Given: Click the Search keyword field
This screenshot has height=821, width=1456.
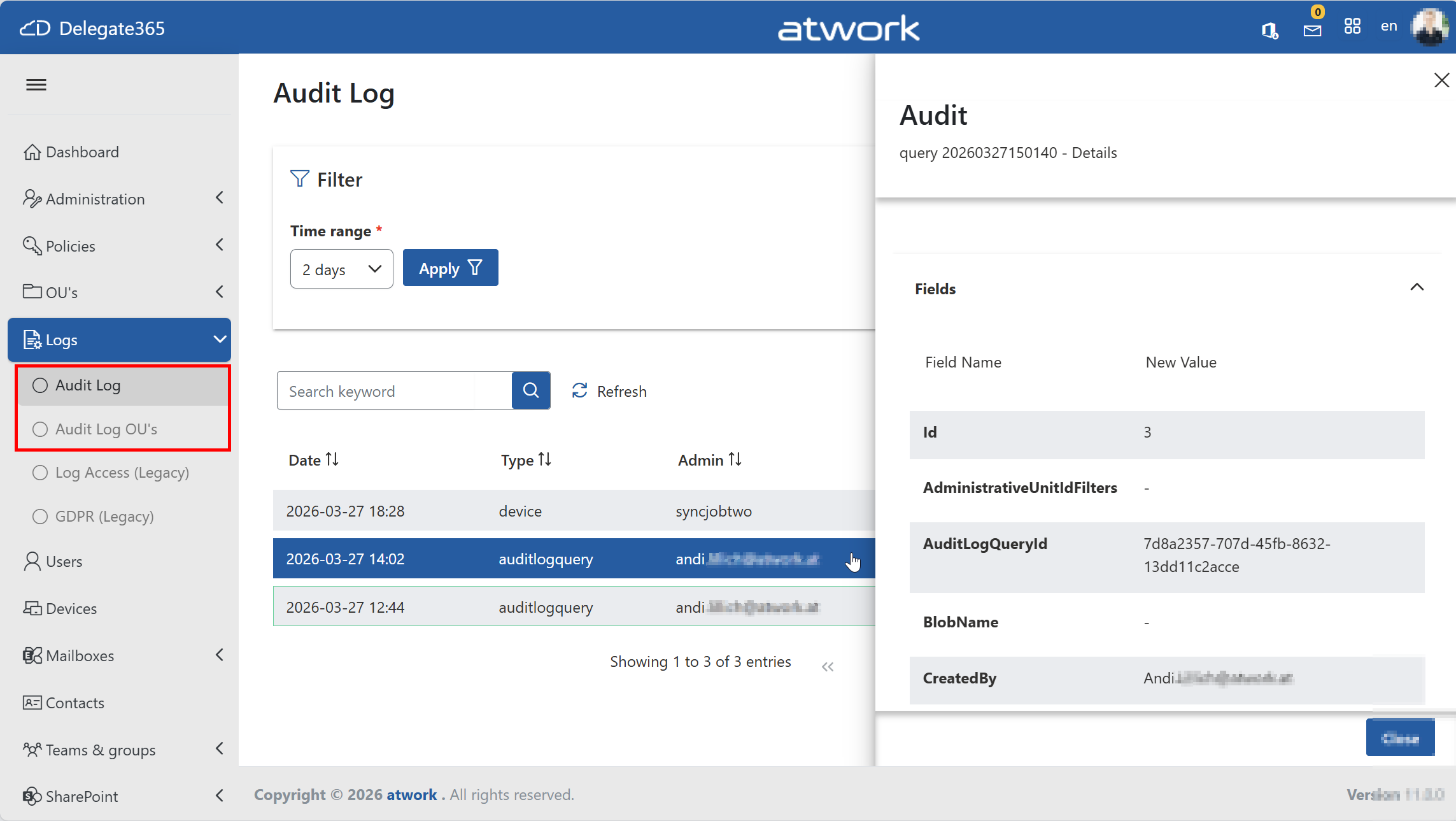Looking at the screenshot, I should (x=376, y=391).
